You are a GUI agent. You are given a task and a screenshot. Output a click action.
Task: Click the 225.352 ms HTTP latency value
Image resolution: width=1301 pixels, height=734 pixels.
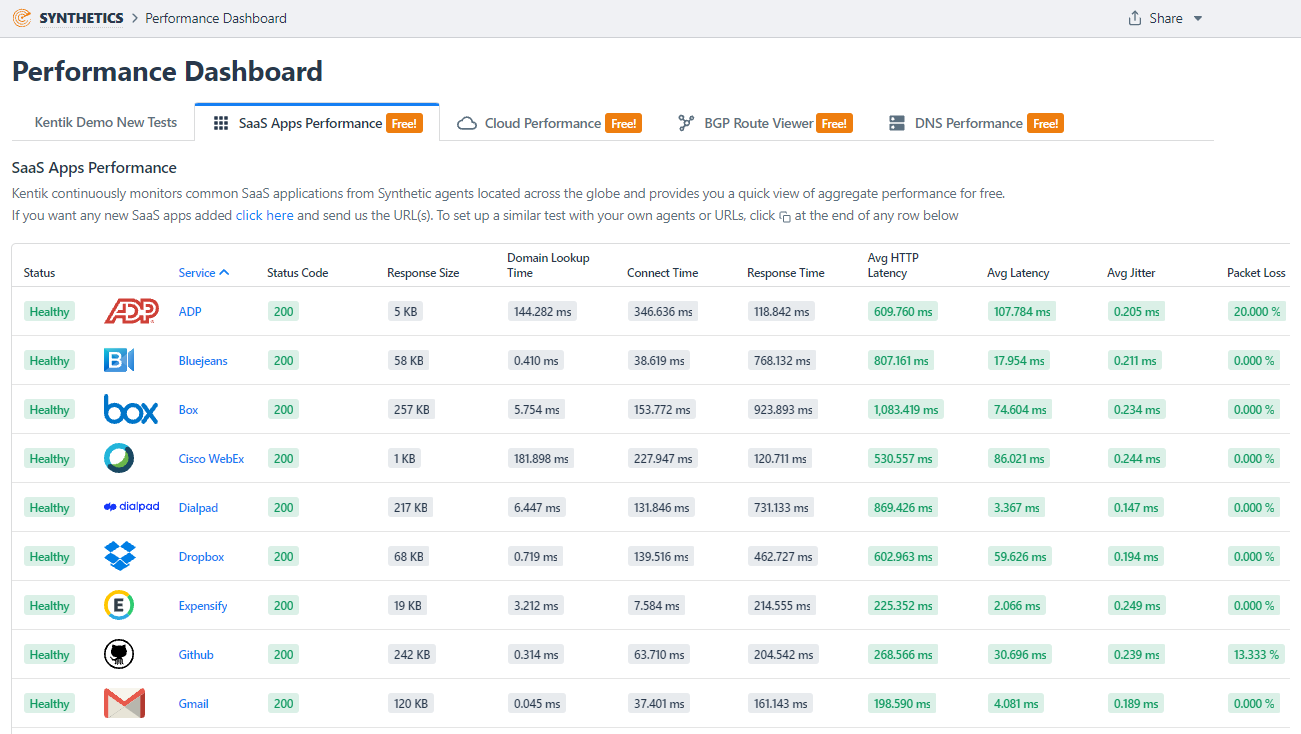903,606
